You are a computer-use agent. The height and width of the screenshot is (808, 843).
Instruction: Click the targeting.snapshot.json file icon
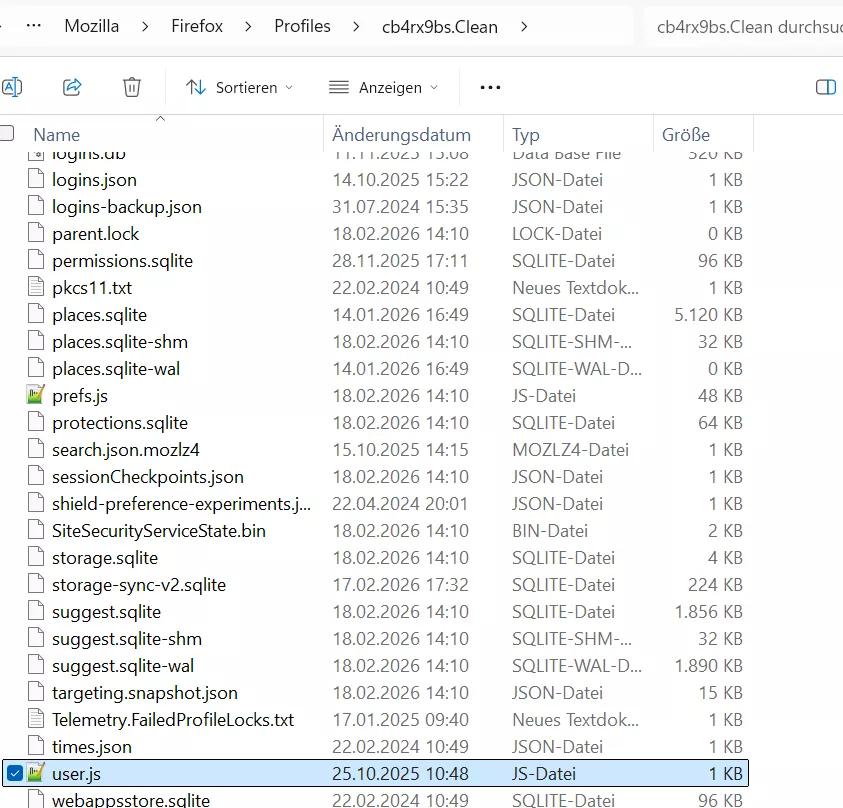point(35,691)
